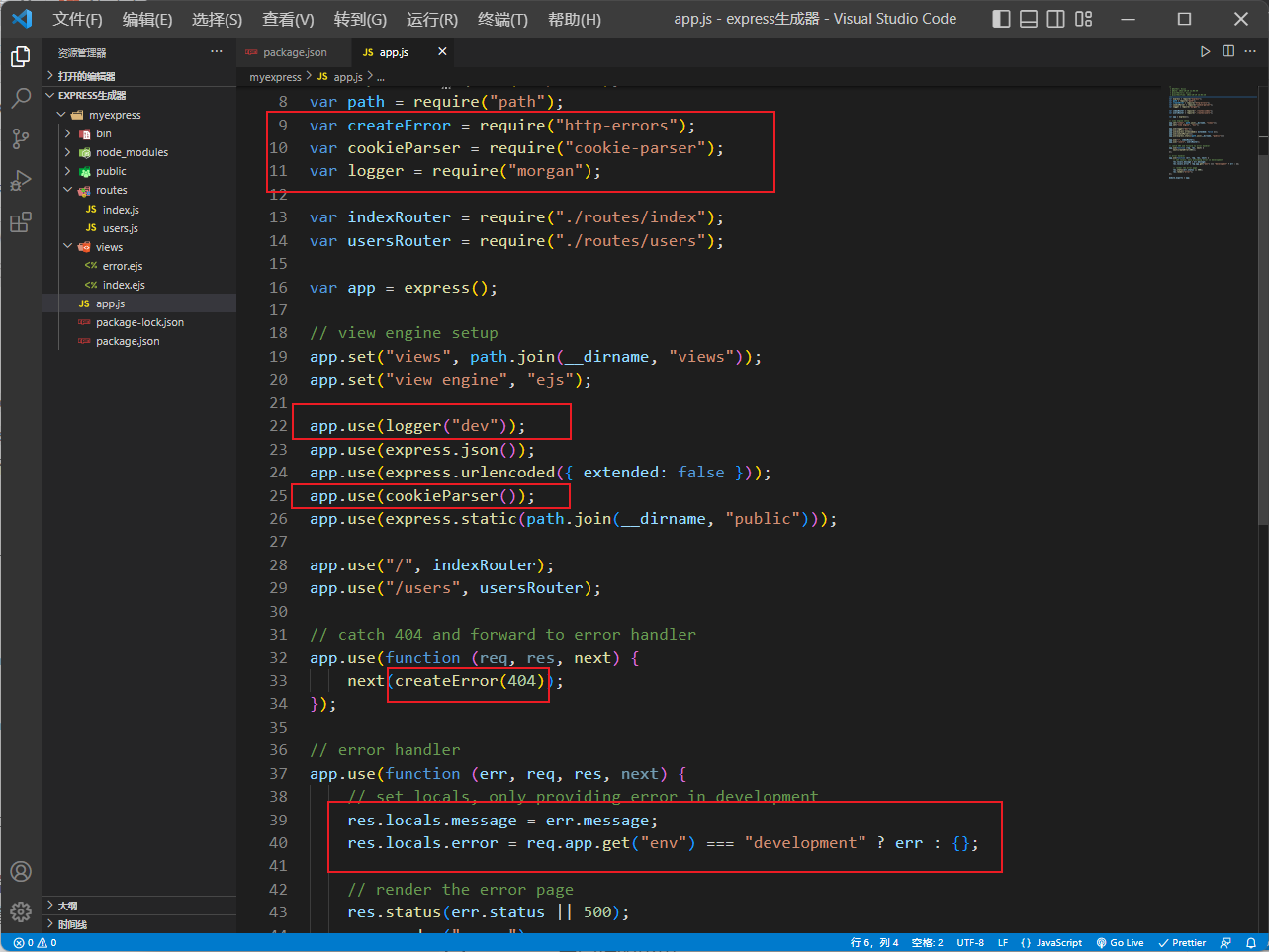Open Source Control view
The image size is (1269, 952).
(20, 139)
